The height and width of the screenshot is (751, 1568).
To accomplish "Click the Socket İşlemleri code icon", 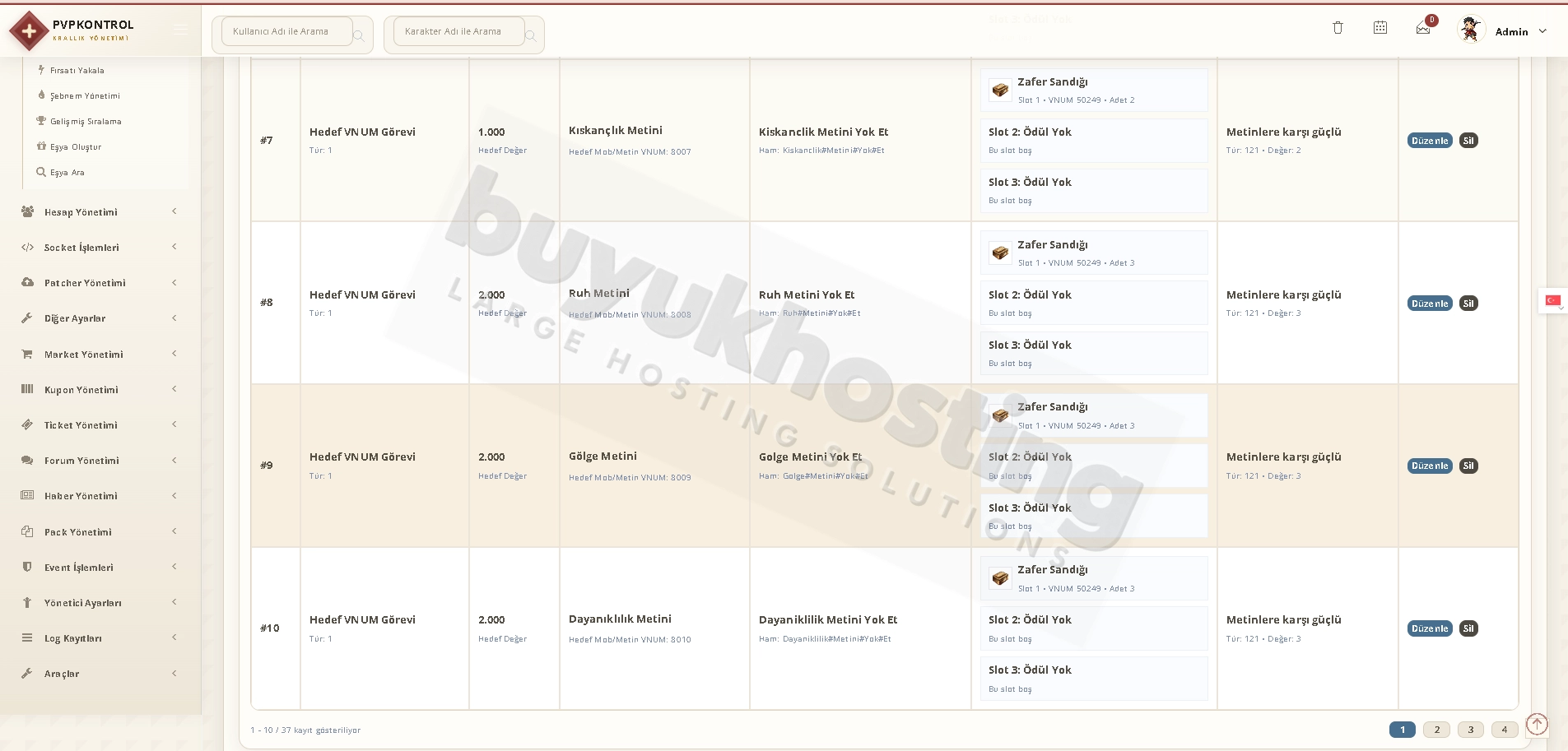I will [27, 247].
